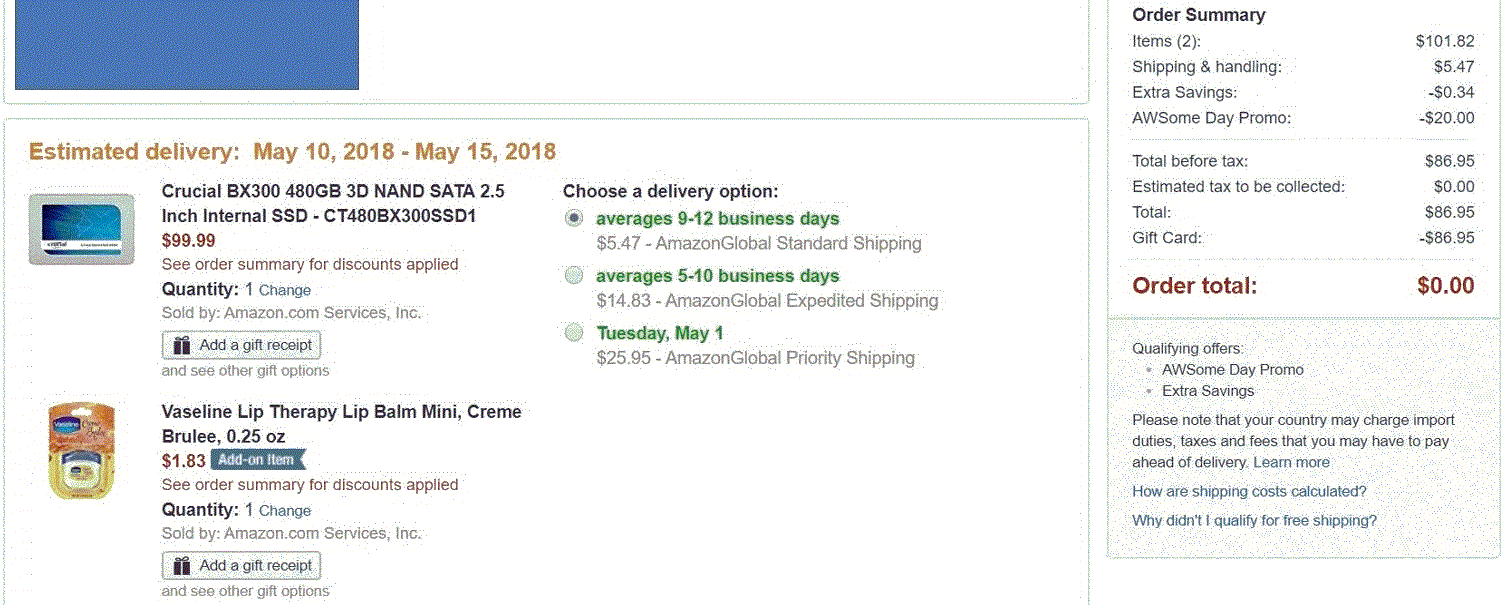
Task: Click Extra Savings qualifying offer item
Action: click(1208, 391)
